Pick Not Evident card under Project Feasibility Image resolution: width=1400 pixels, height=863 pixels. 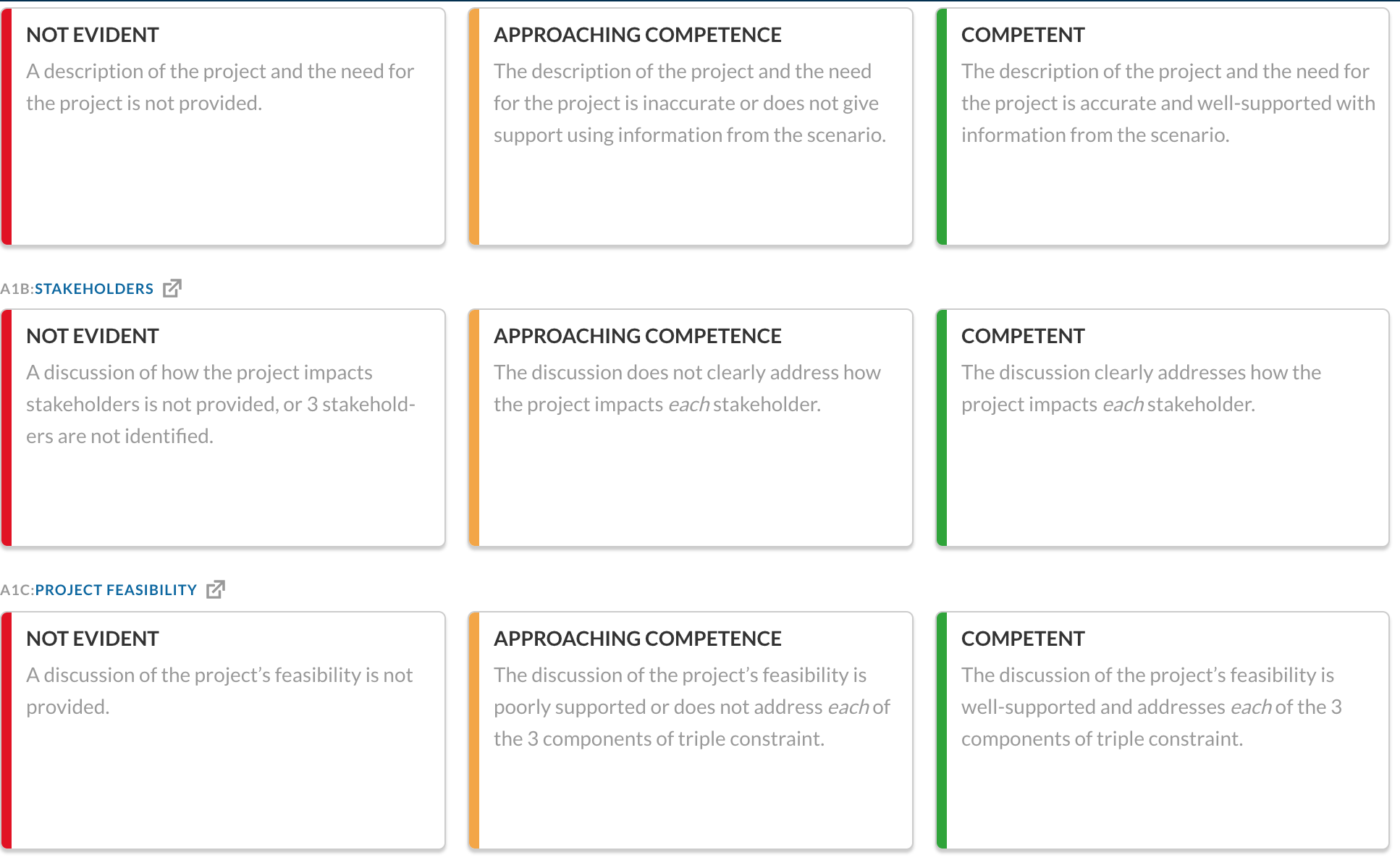click(223, 731)
